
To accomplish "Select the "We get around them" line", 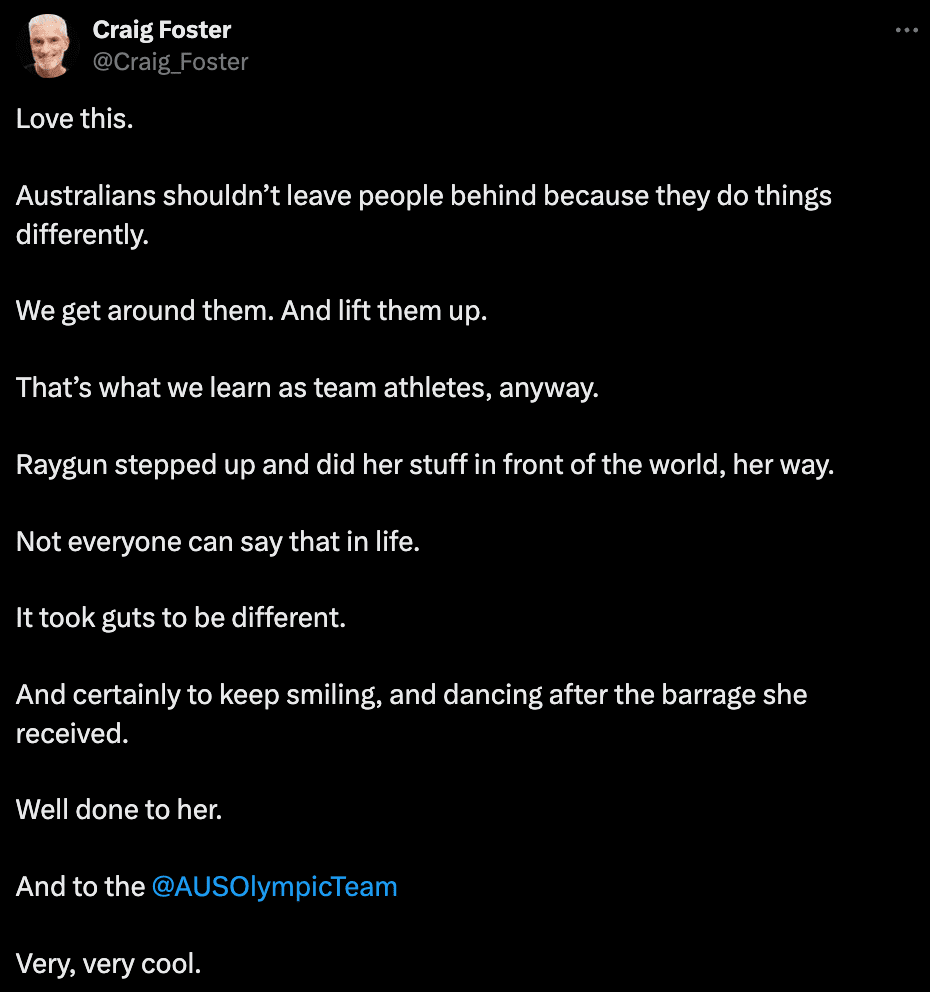I will [251, 310].
